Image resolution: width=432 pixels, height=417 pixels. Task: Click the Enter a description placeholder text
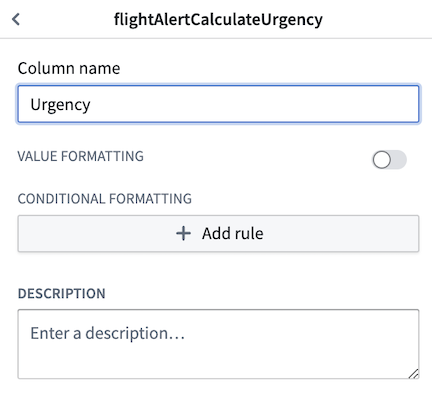[x=107, y=333]
